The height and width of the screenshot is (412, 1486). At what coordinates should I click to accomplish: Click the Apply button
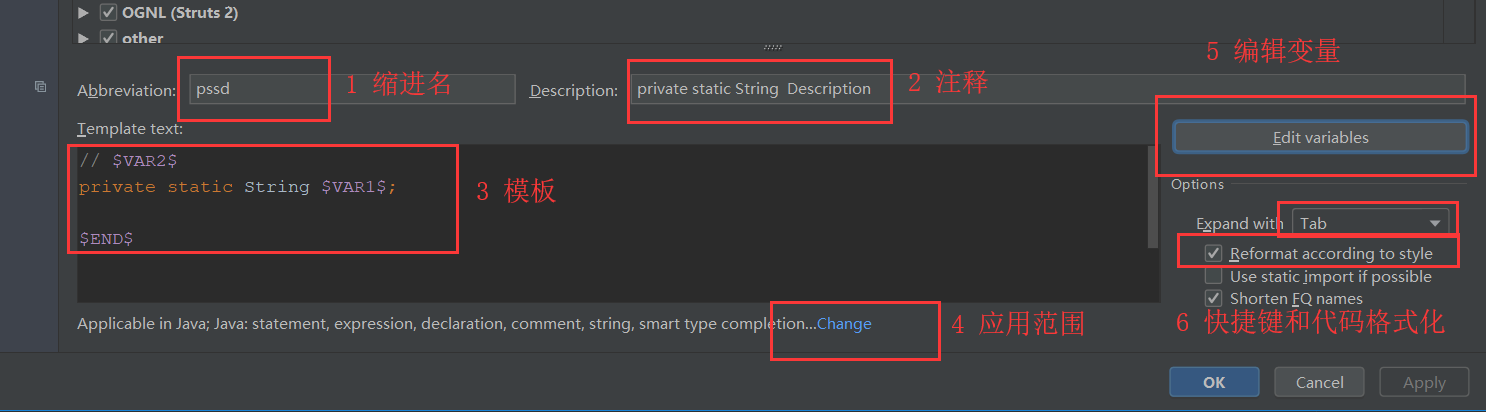click(x=1424, y=382)
